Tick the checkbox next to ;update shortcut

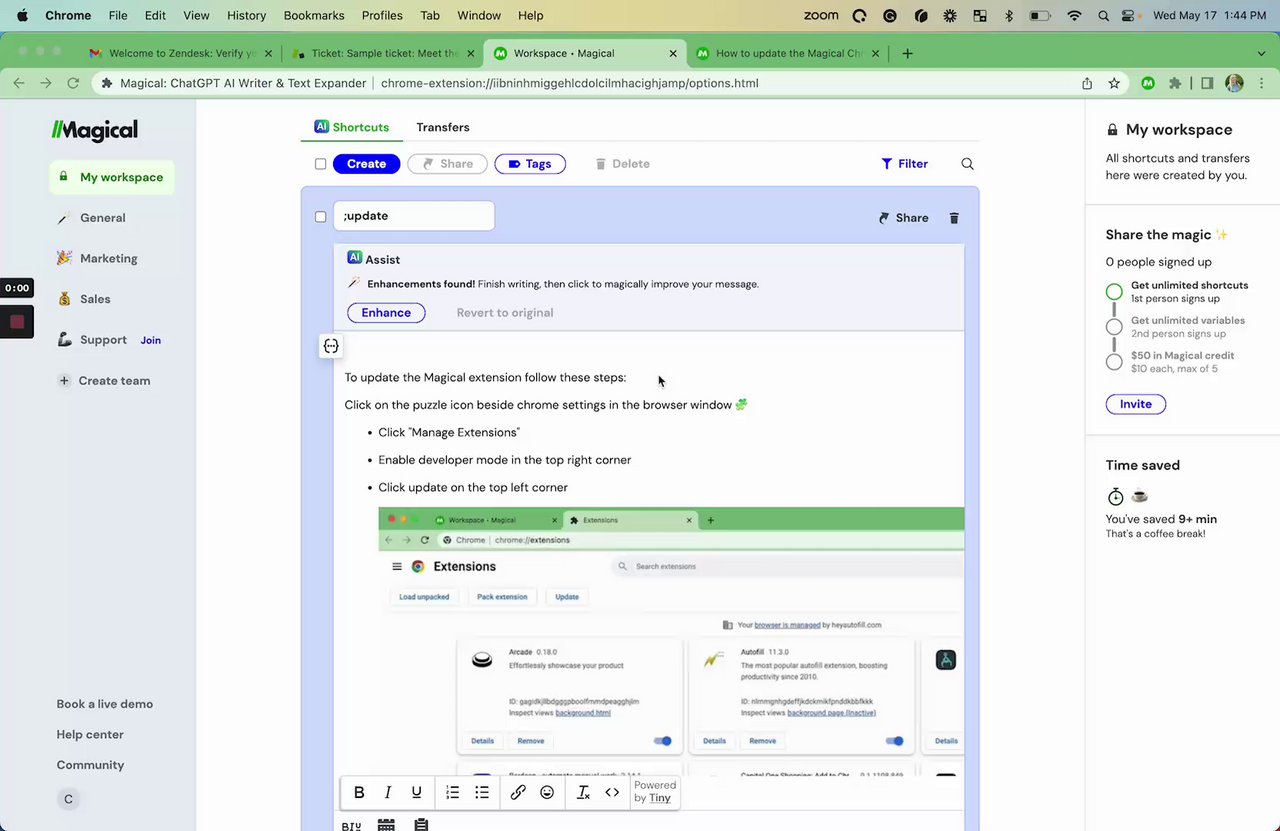(x=320, y=216)
